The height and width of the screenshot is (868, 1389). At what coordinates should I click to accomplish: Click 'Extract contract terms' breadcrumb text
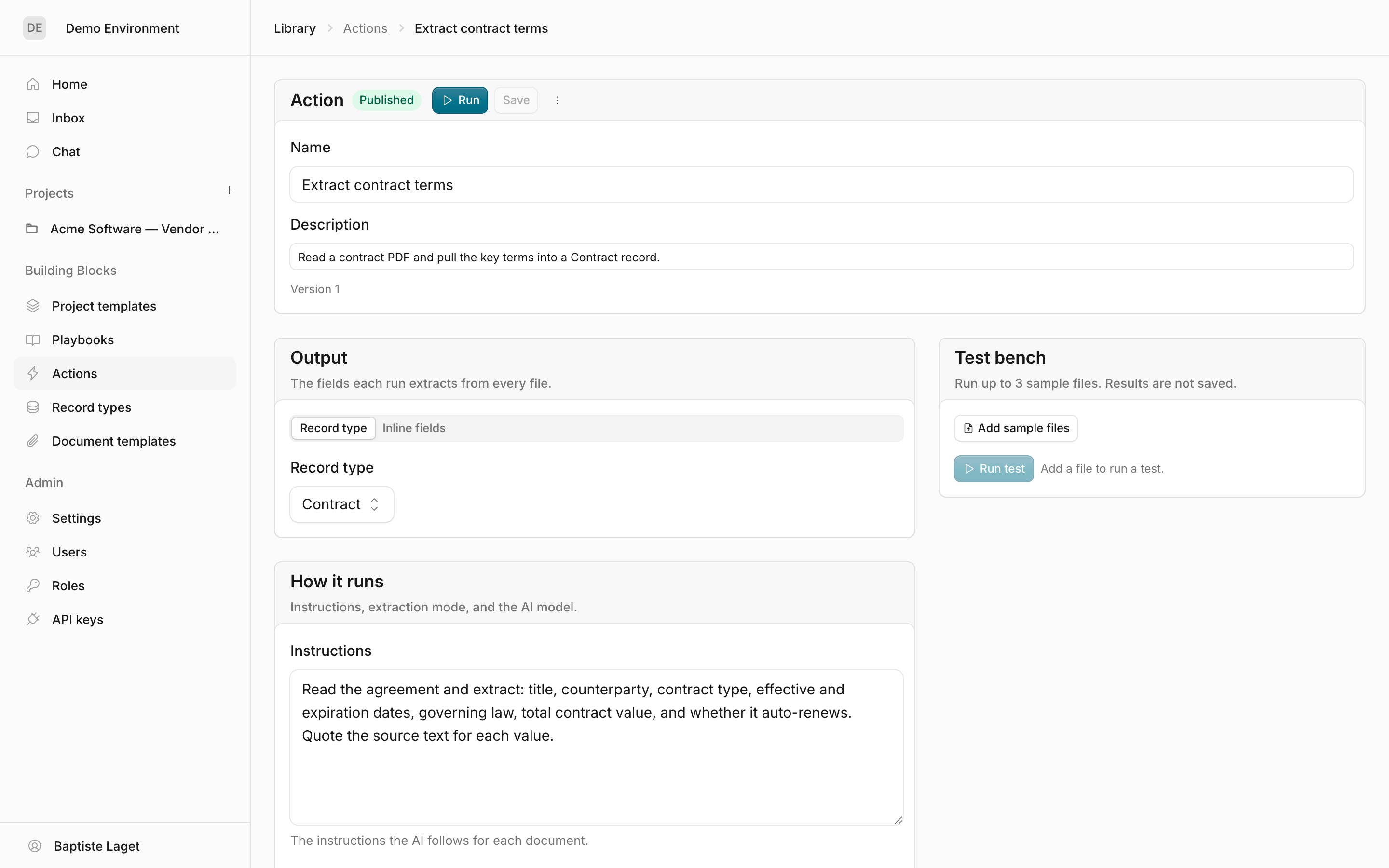(481, 28)
